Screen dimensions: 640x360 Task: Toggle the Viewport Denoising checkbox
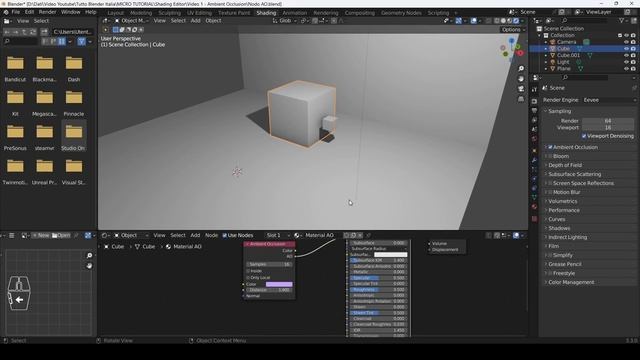584,136
